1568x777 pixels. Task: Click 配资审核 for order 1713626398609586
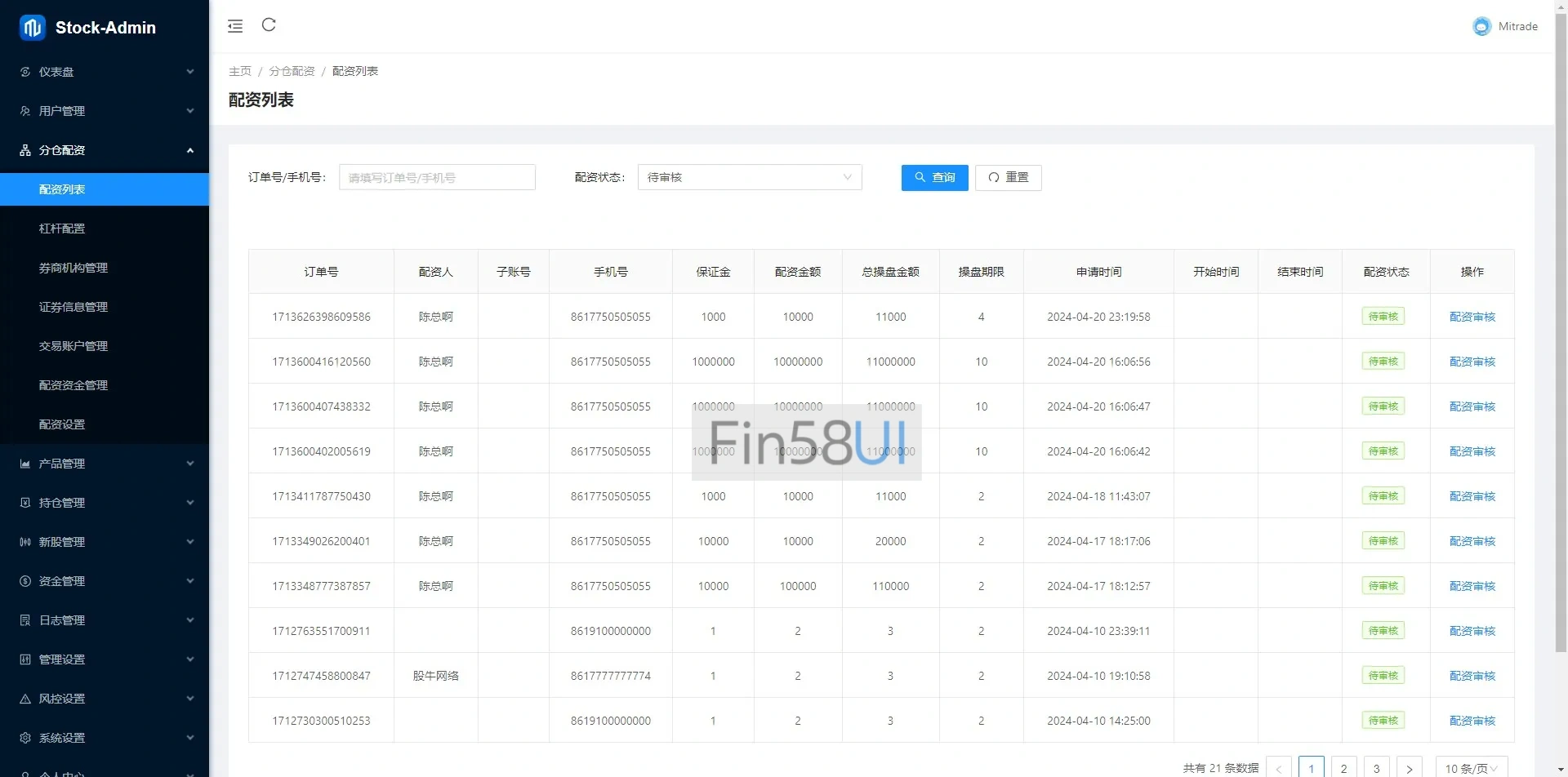pyautogui.click(x=1472, y=317)
